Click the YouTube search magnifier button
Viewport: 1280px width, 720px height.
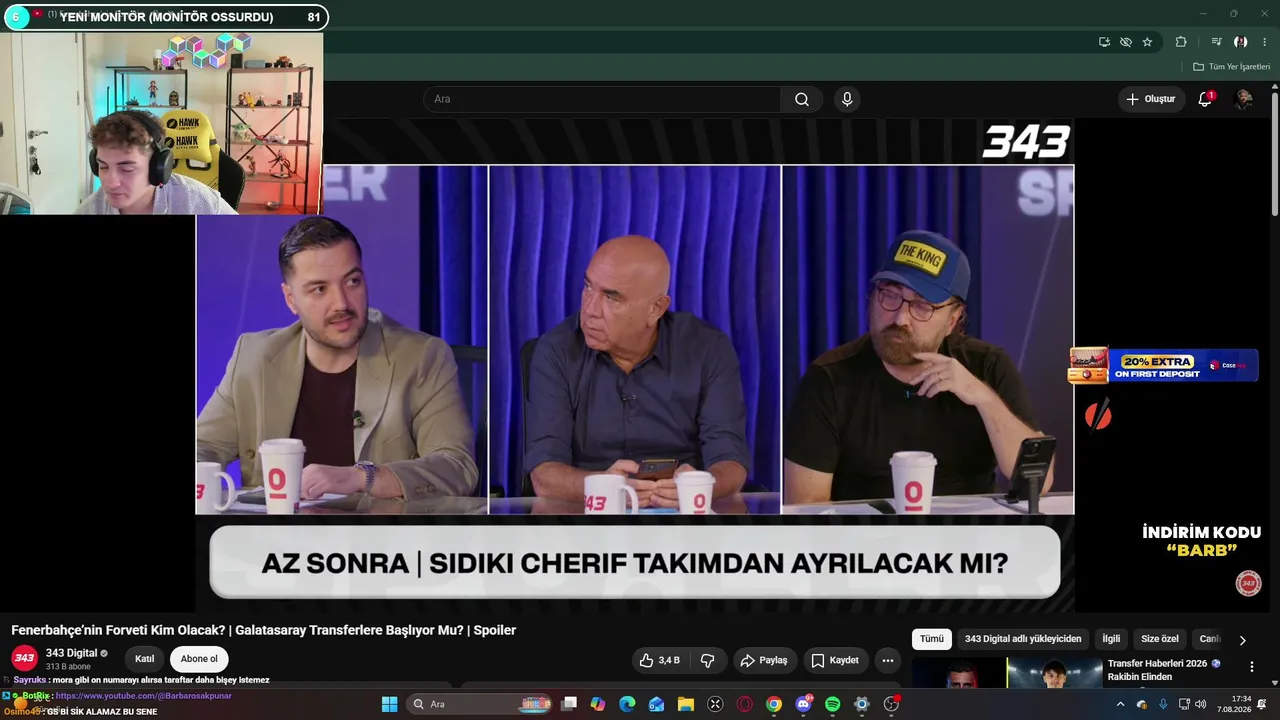pos(802,99)
